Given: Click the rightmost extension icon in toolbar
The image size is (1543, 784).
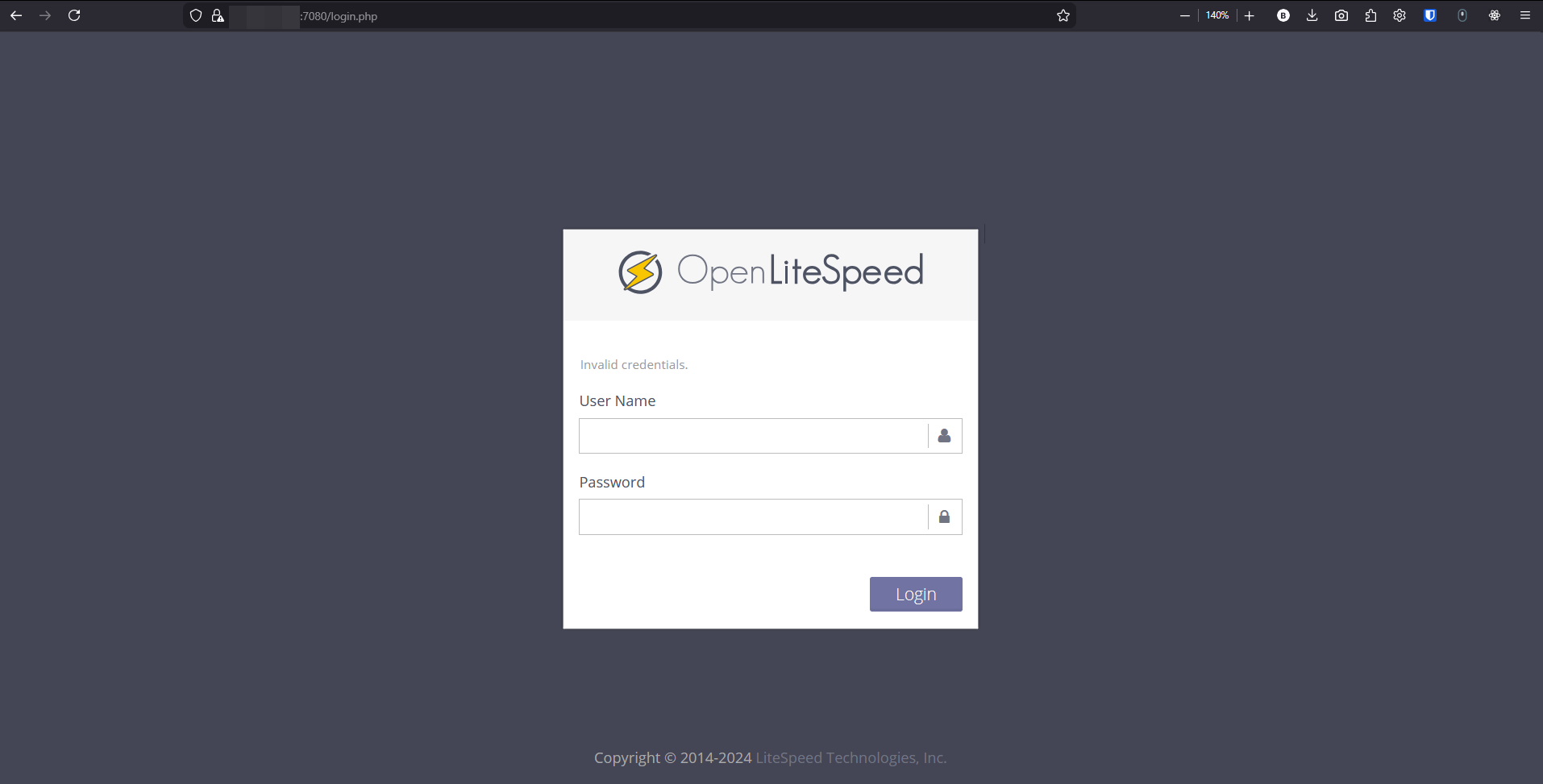Looking at the screenshot, I should (x=1495, y=15).
